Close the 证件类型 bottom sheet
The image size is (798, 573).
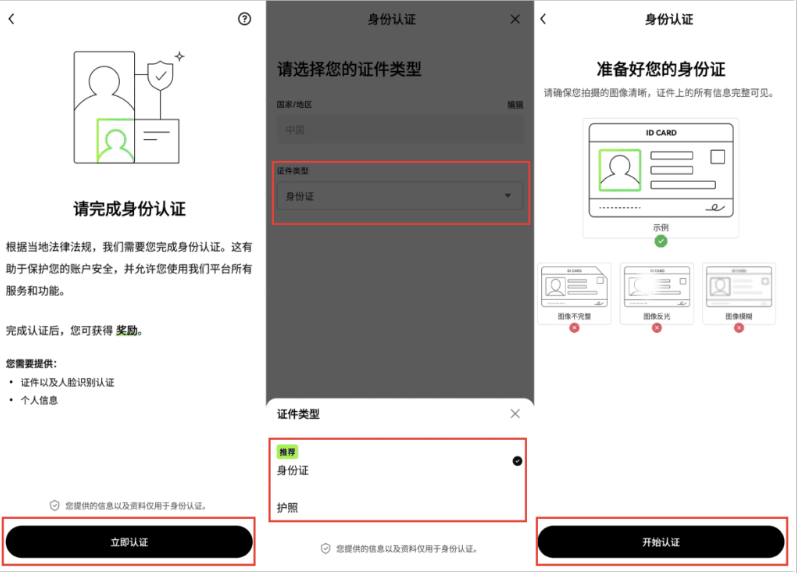[x=515, y=413]
